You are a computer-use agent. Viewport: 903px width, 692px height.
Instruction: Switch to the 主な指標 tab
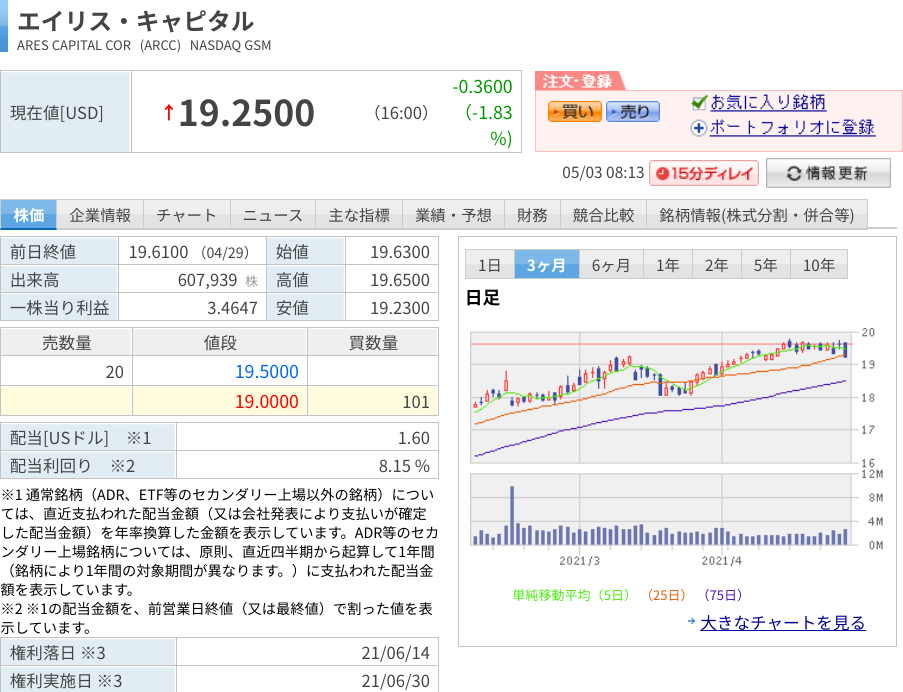(359, 215)
